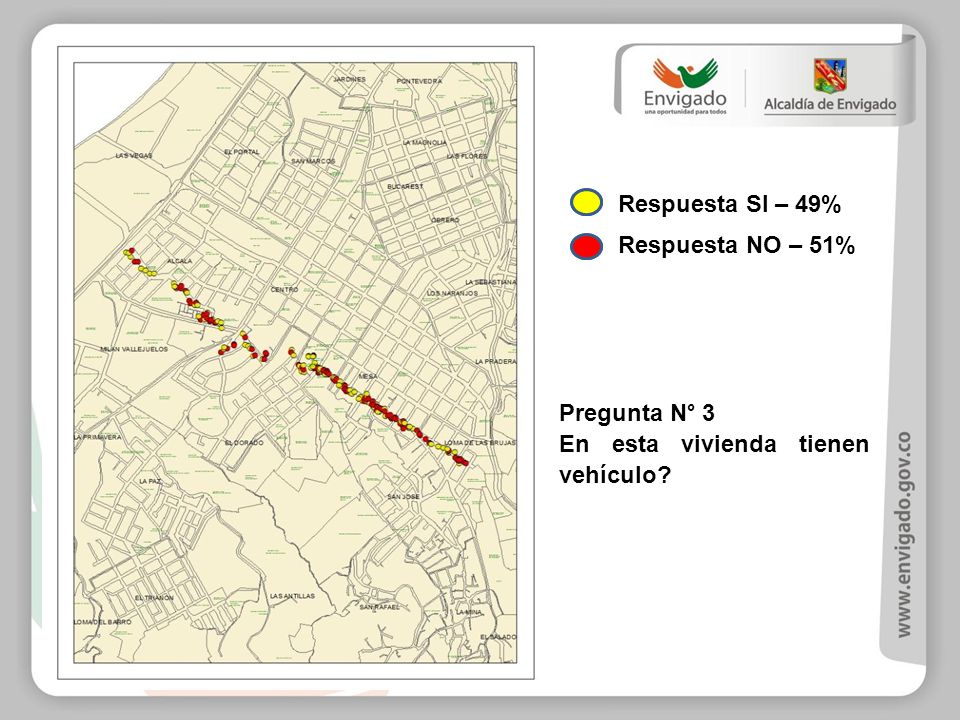Click the yellow Respuesta SI legend circle
This screenshot has height=720, width=960.
click(x=587, y=202)
